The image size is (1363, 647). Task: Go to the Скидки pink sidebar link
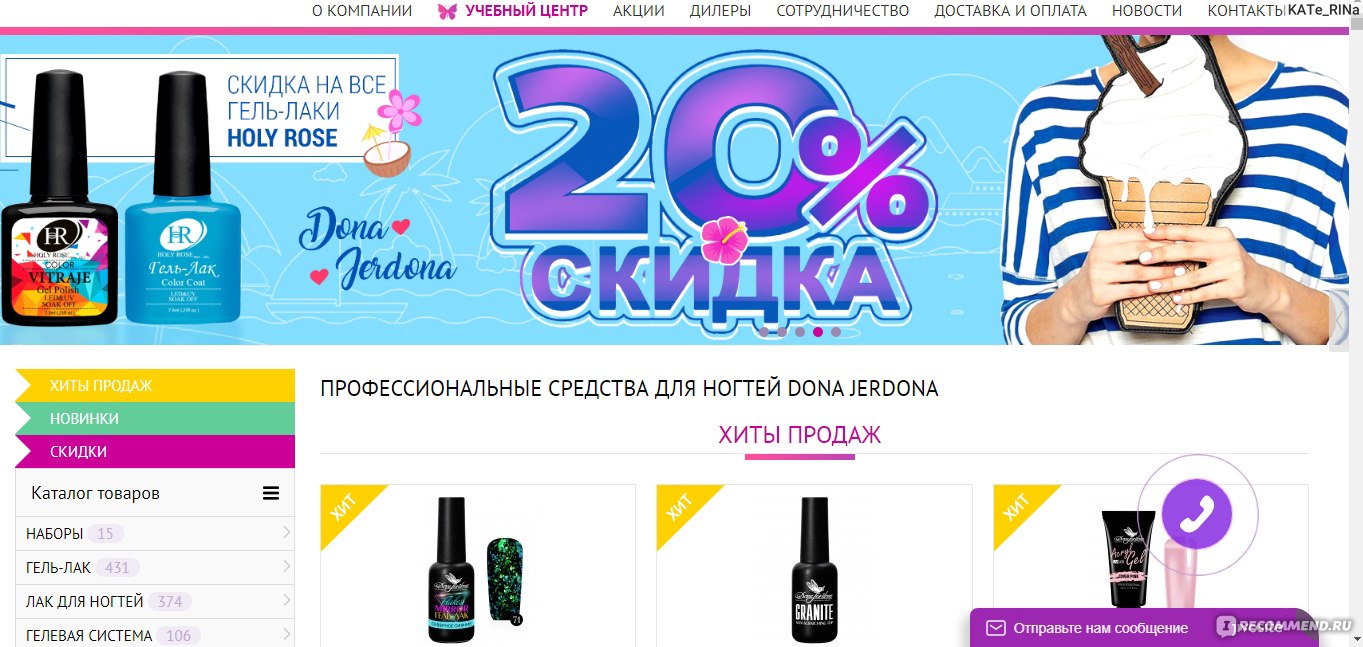point(155,451)
